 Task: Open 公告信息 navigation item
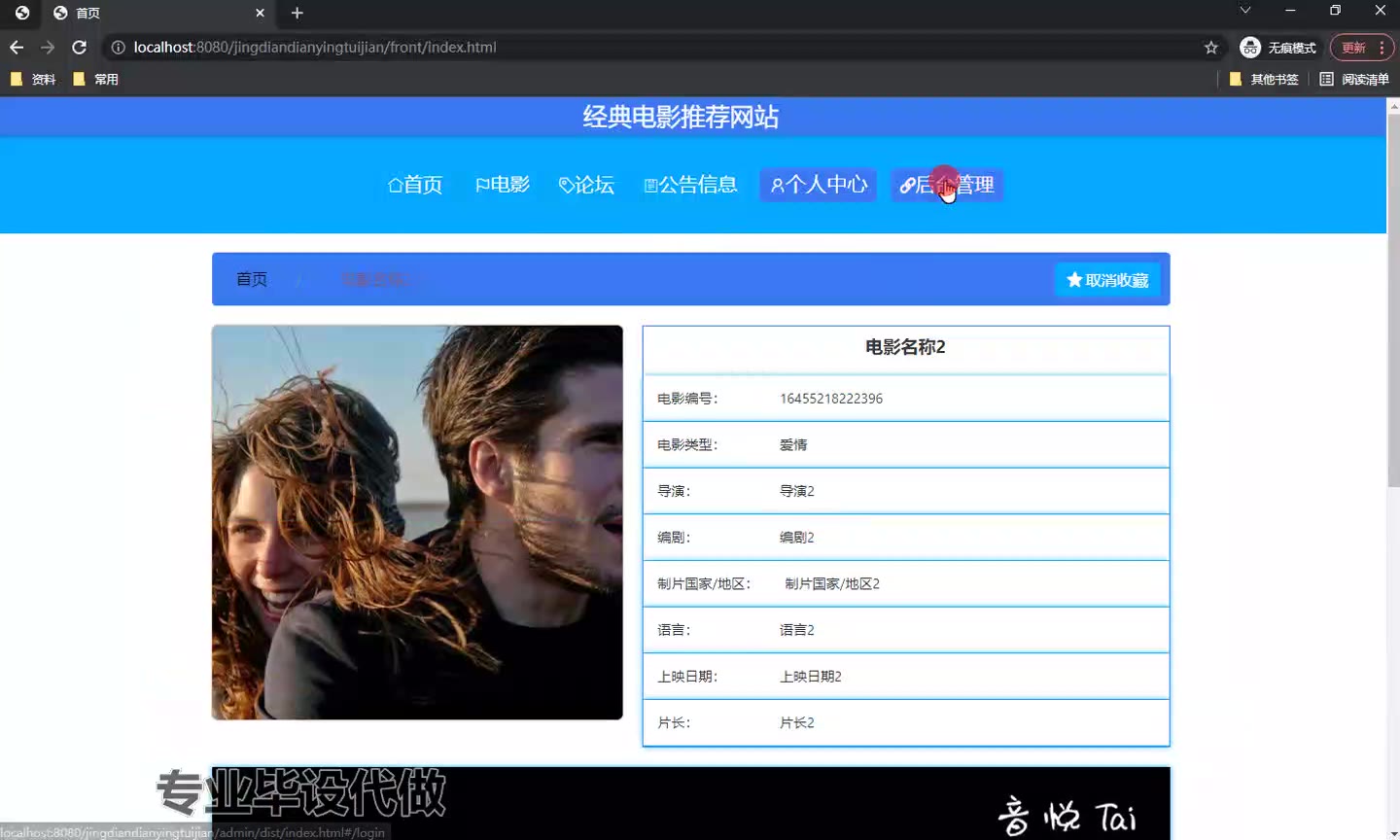click(x=690, y=185)
